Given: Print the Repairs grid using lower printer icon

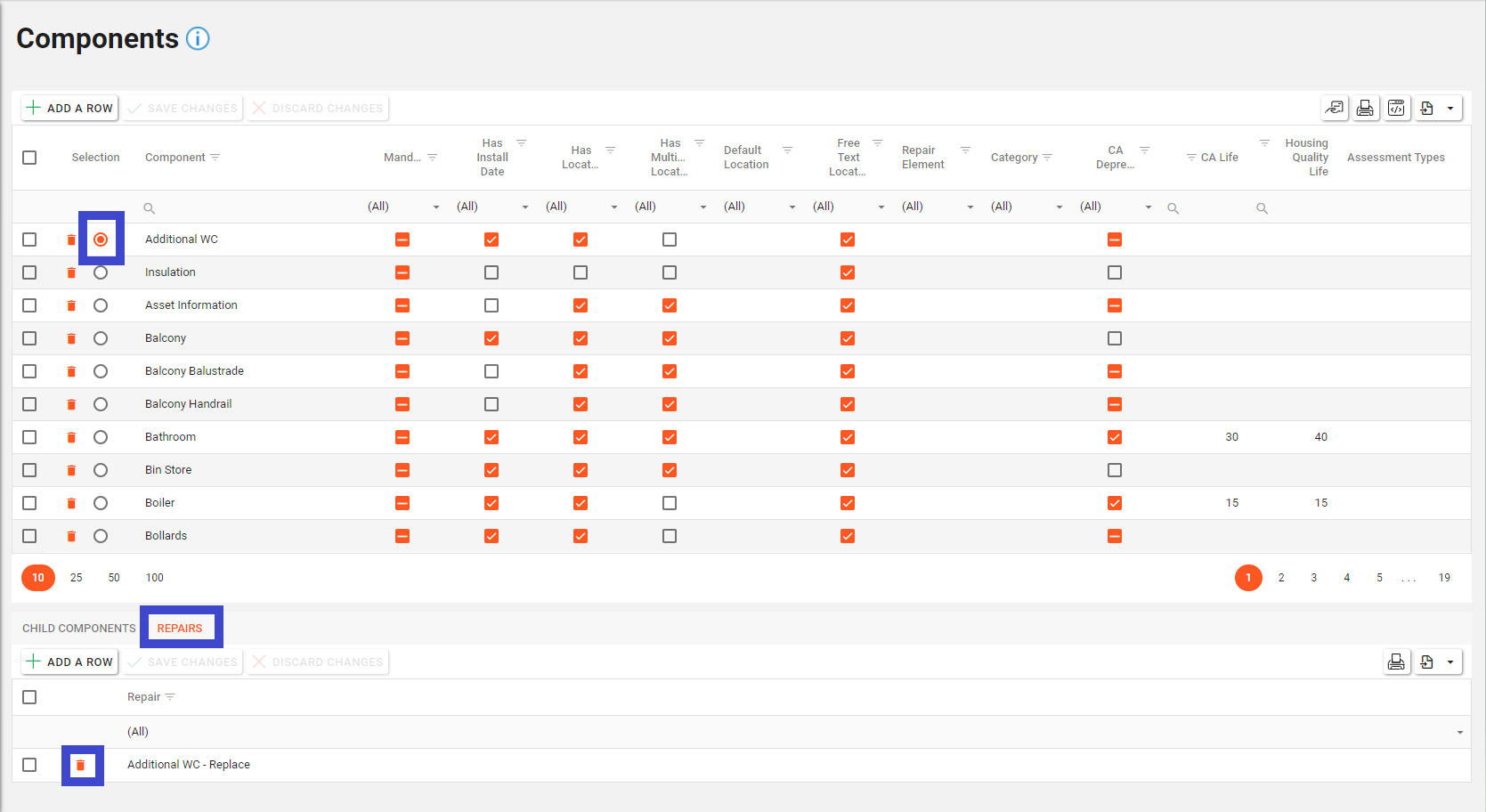Looking at the screenshot, I should 1396,662.
